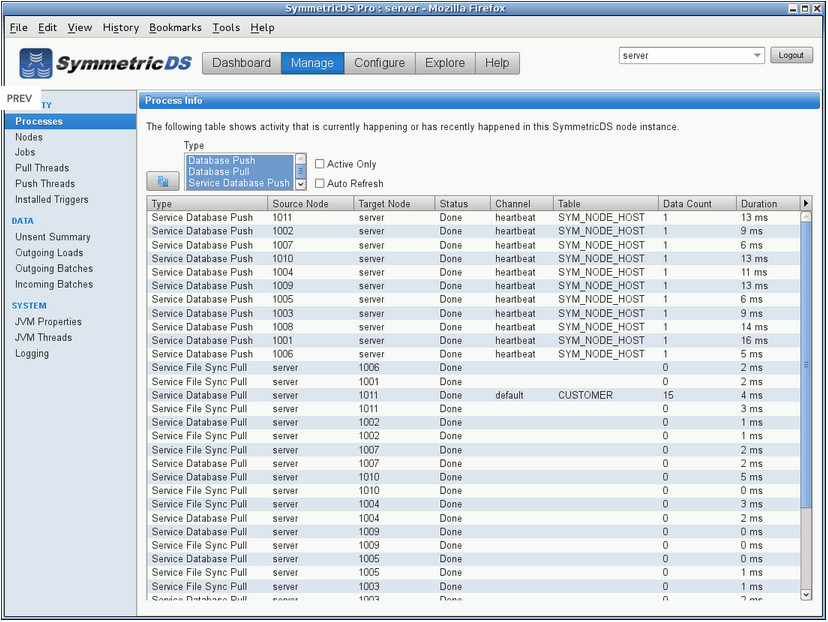Image resolution: width=828 pixels, height=622 pixels.
Task: View Outgoing Batches
Action: tap(54, 269)
